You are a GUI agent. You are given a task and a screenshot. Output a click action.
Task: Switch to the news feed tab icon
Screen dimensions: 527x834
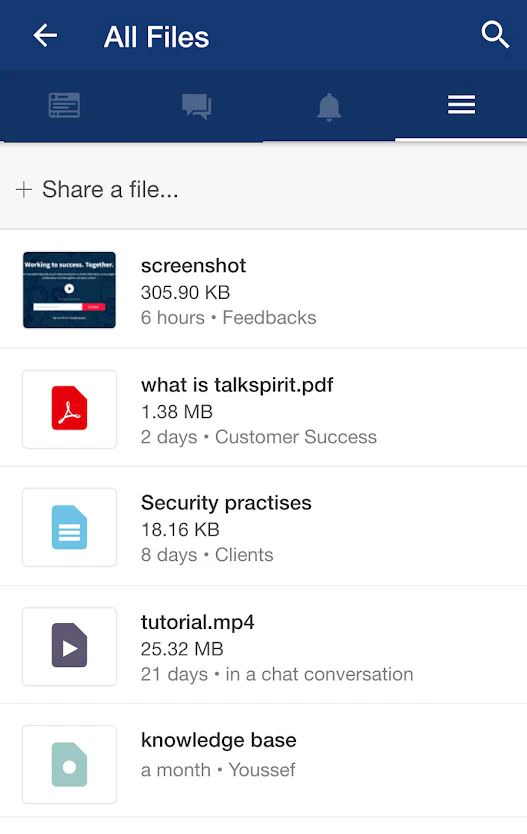[x=64, y=105]
